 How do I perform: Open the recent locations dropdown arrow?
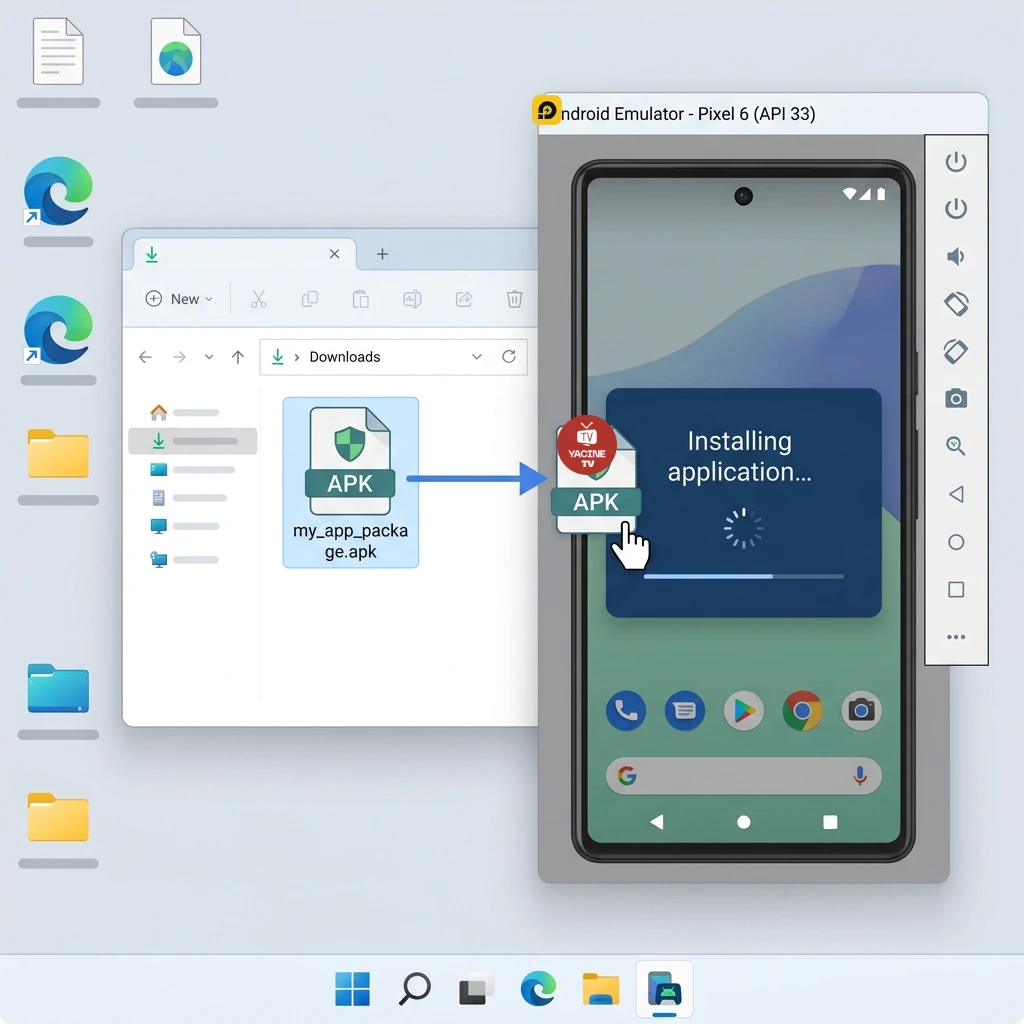(208, 357)
